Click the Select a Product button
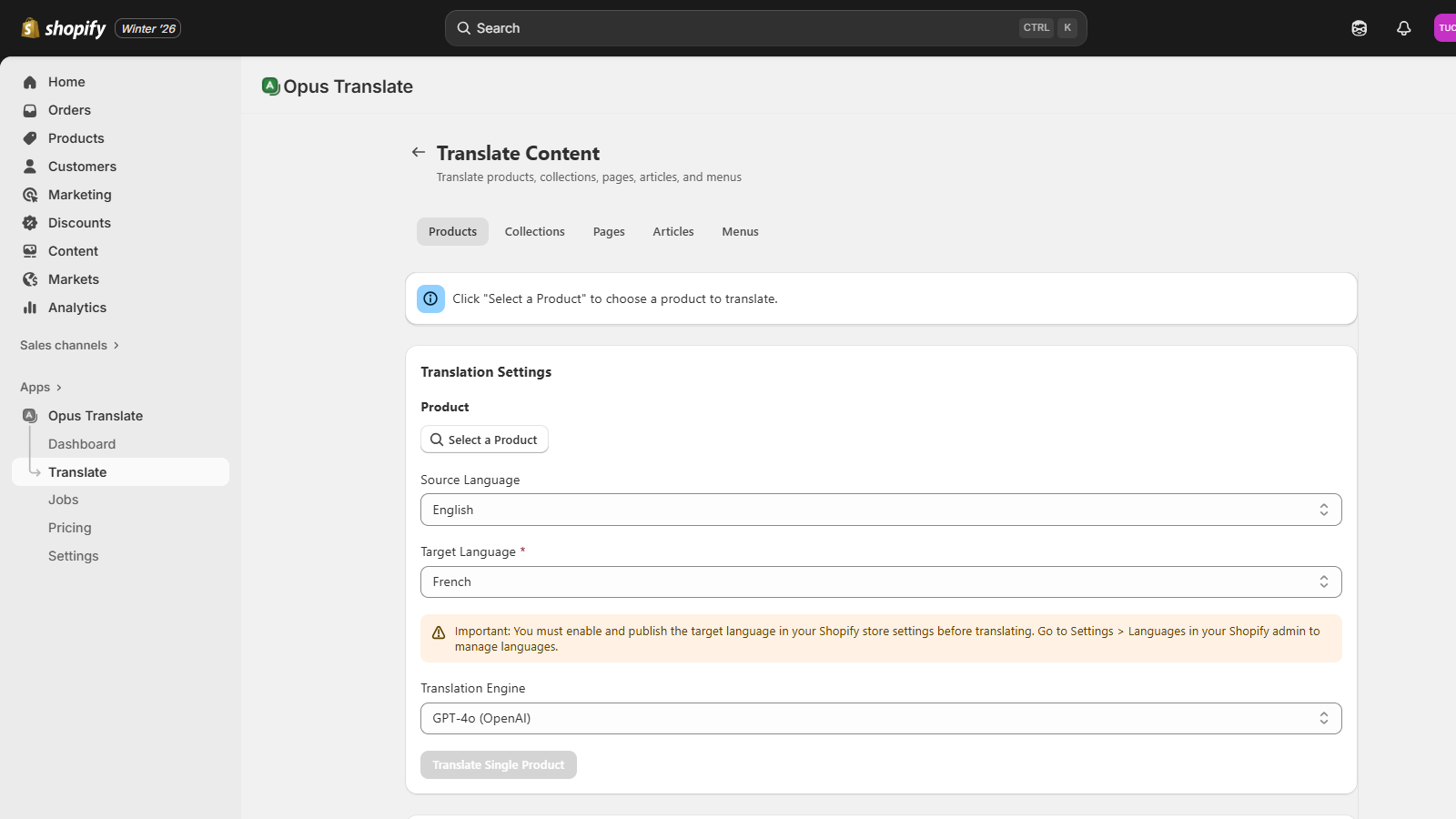The height and width of the screenshot is (819, 1456). tap(484, 440)
